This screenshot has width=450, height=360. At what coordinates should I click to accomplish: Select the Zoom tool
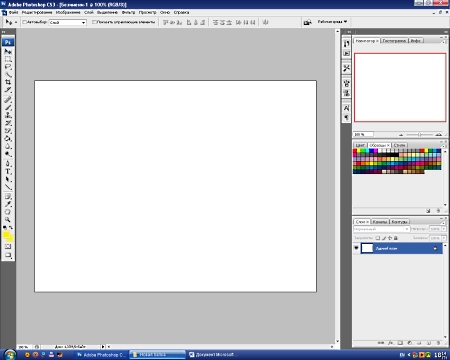pyautogui.click(x=8, y=220)
